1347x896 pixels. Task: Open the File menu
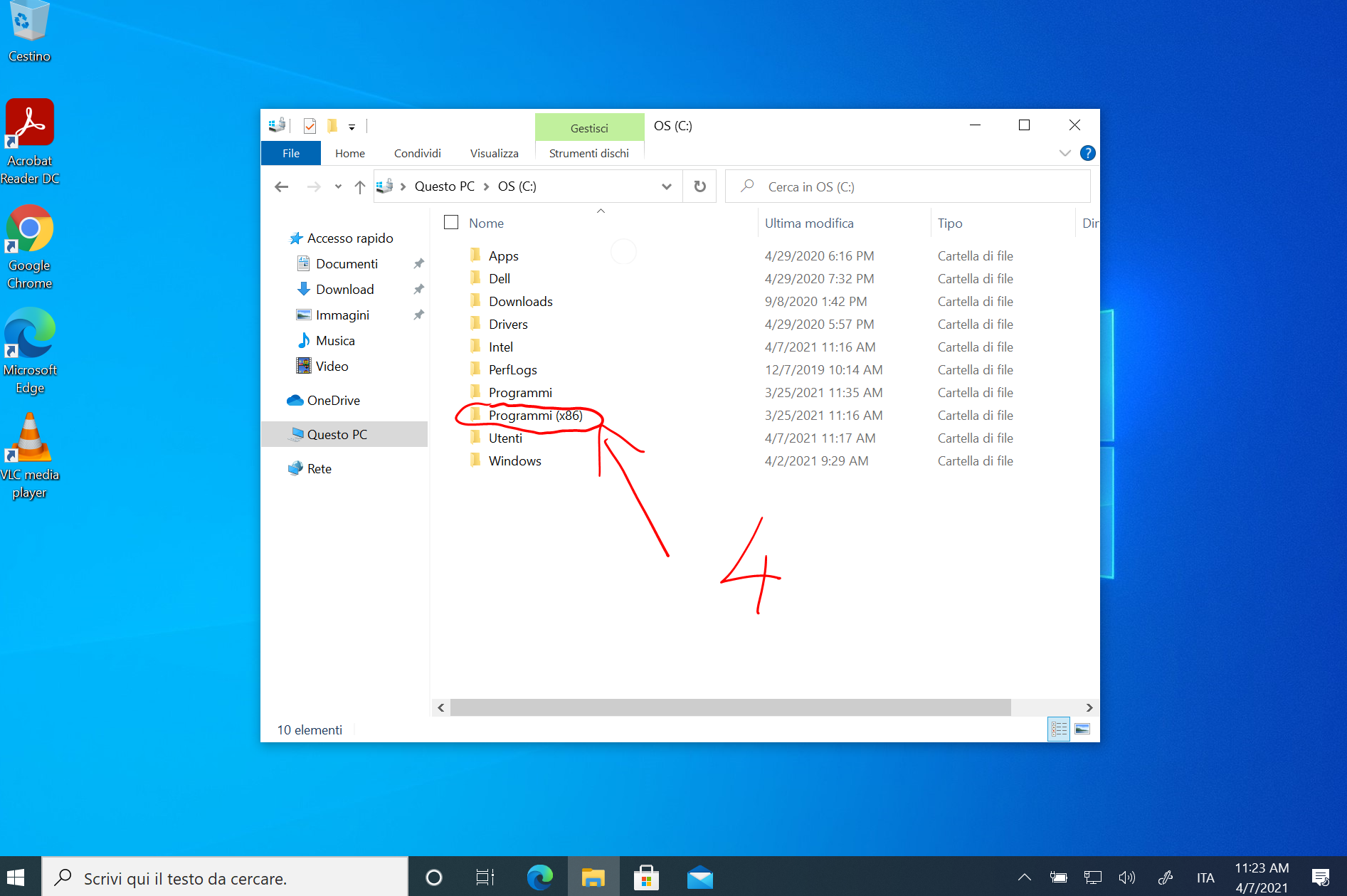coord(290,153)
